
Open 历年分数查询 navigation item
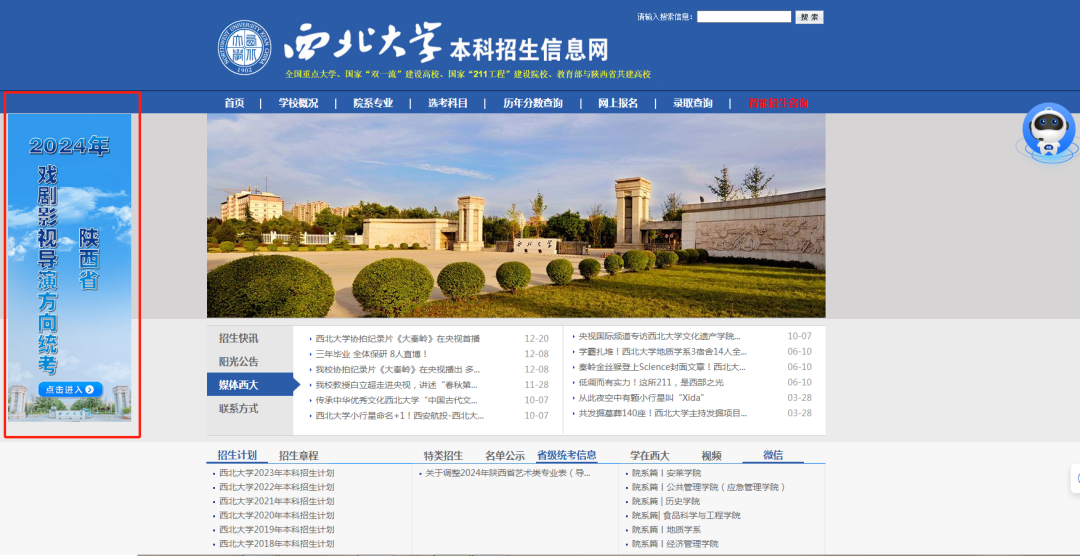532,103
